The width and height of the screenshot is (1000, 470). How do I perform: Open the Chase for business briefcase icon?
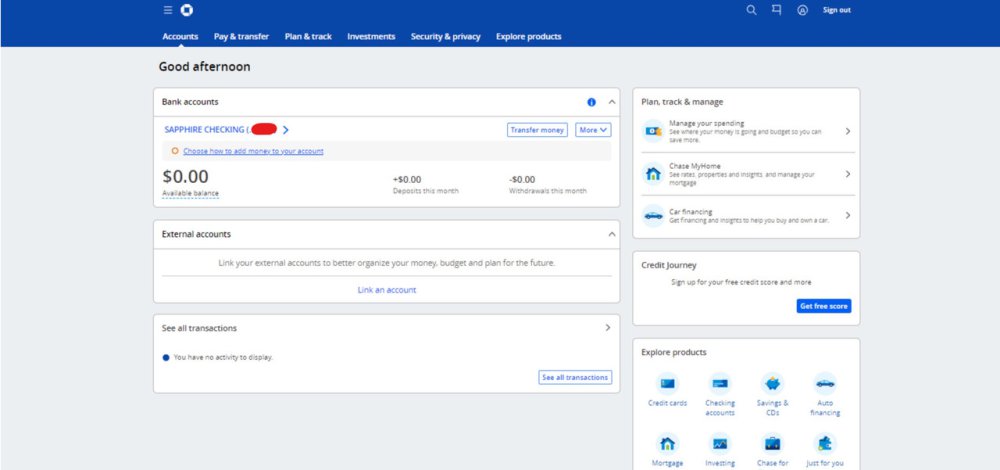tap(772, 443)
